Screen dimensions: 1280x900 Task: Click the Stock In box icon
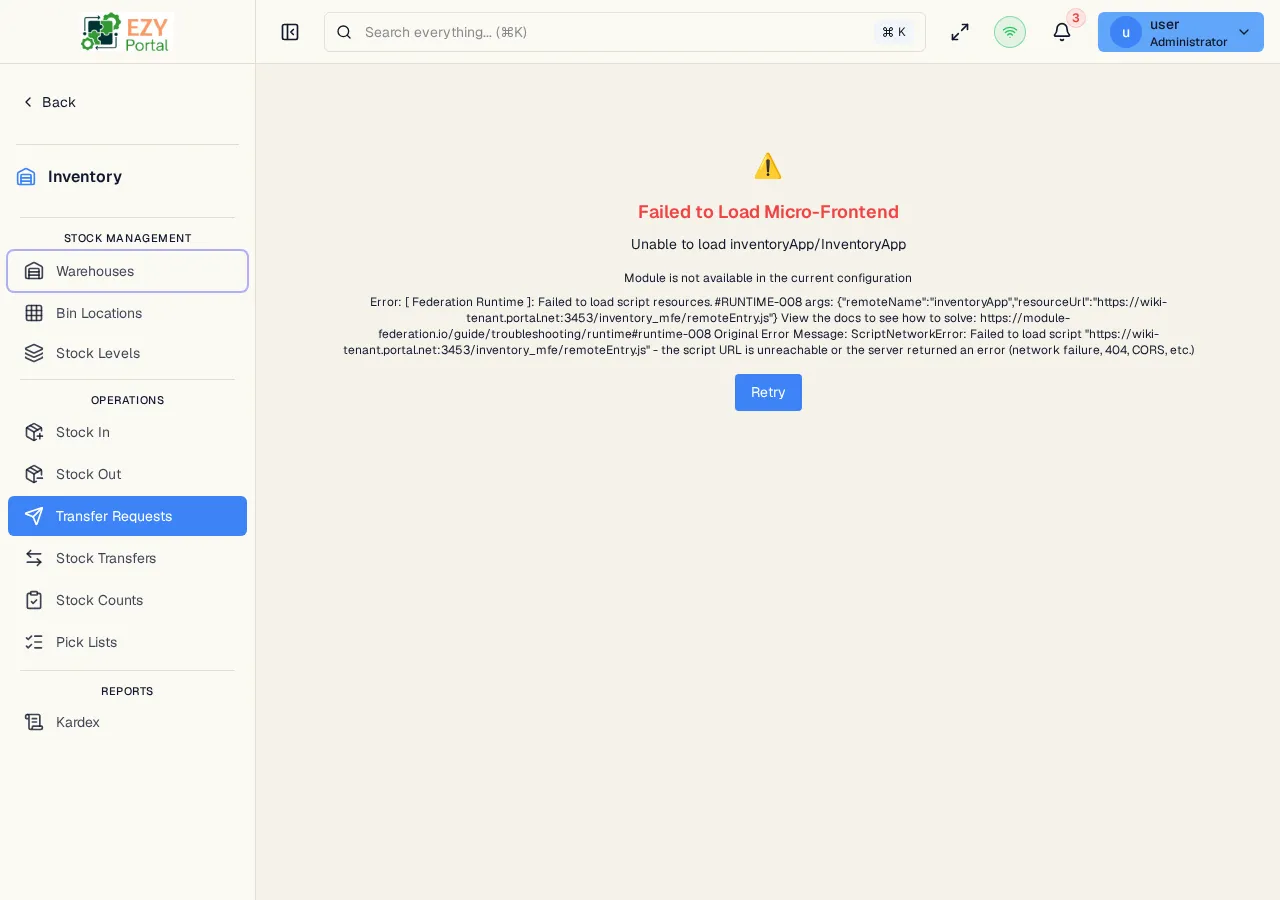(x=34, y=432)
